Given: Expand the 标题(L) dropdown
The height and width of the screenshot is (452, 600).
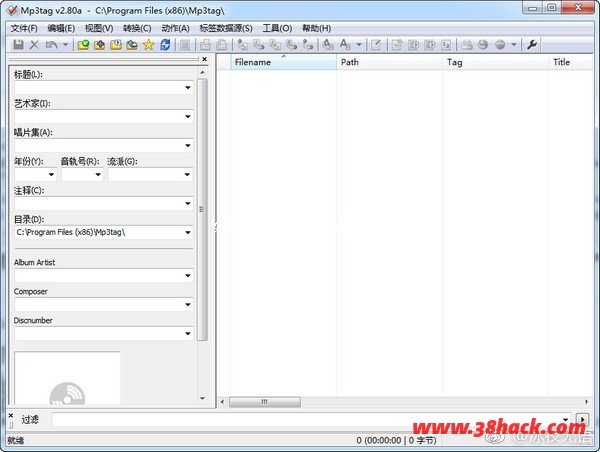Looking at the screenshot, I should click(188, 88).
